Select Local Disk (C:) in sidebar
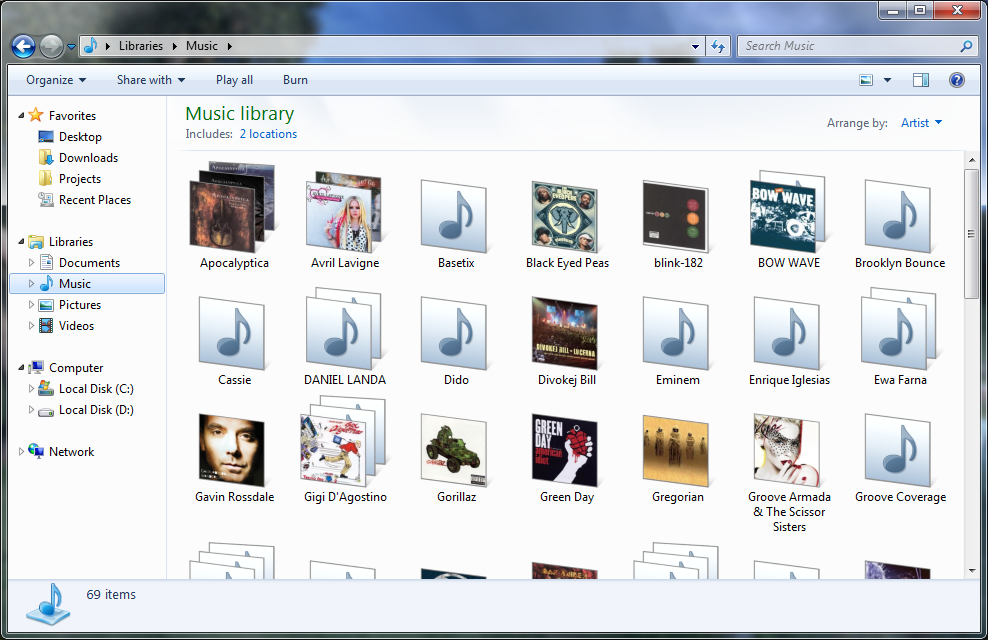 coord(96,389)
